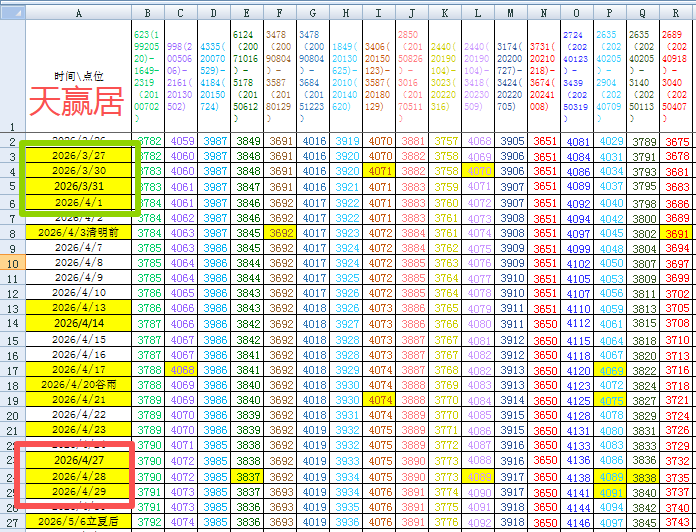Click the 2026/5/6立夏后 cell
696x532 pixels.
coord(79,522)
